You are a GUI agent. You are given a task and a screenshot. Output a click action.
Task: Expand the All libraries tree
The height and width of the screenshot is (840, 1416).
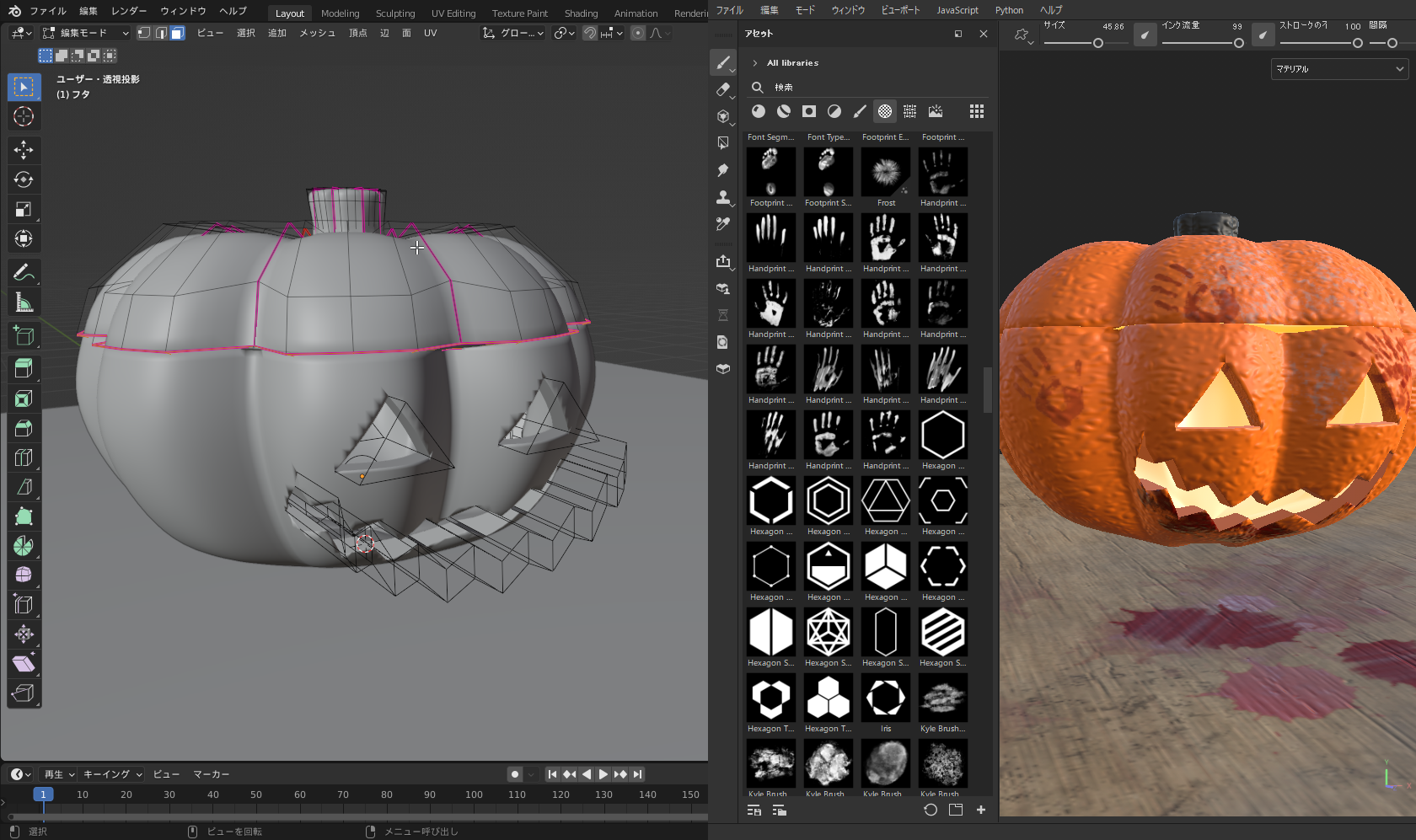755,63
